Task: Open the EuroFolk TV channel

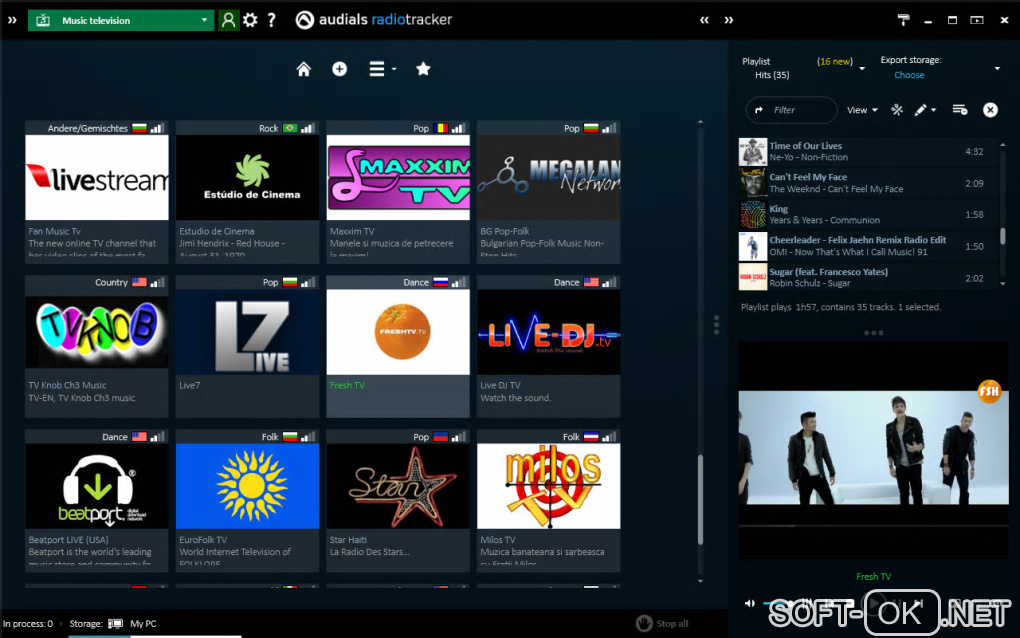Action: point(247,500)
